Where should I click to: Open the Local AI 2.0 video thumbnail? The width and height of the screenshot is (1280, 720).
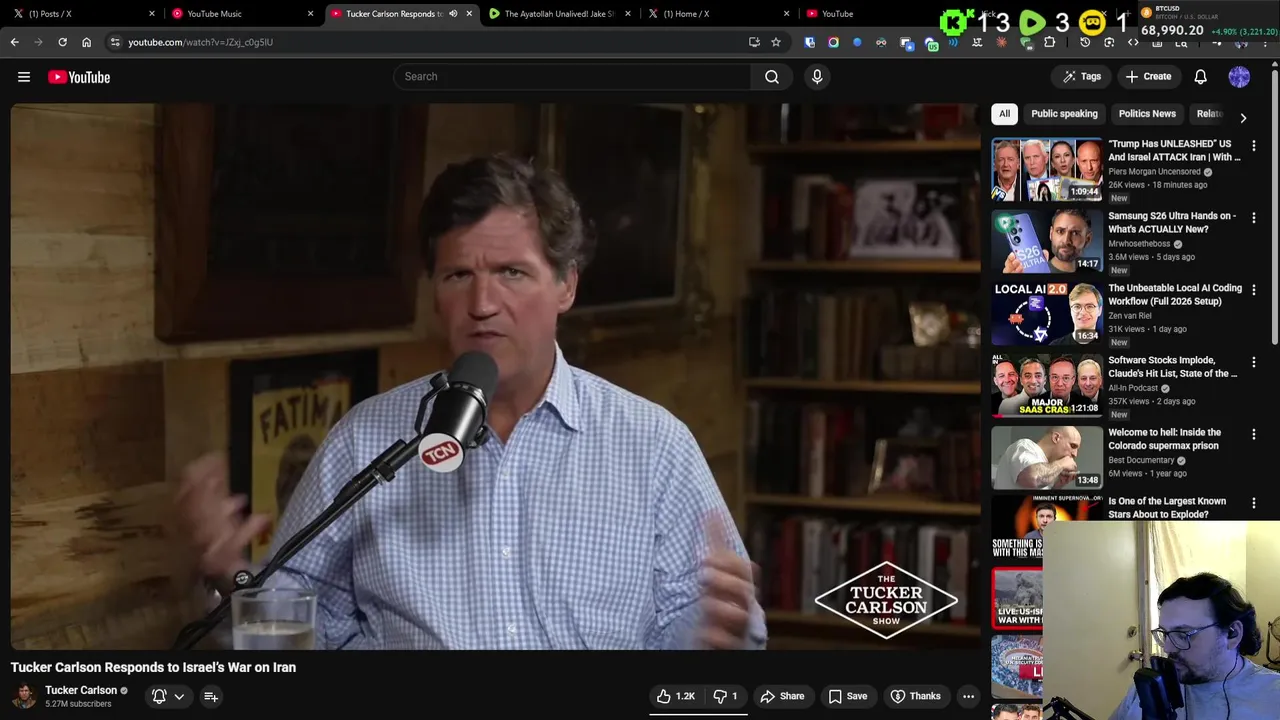[x=1047, y=314]
